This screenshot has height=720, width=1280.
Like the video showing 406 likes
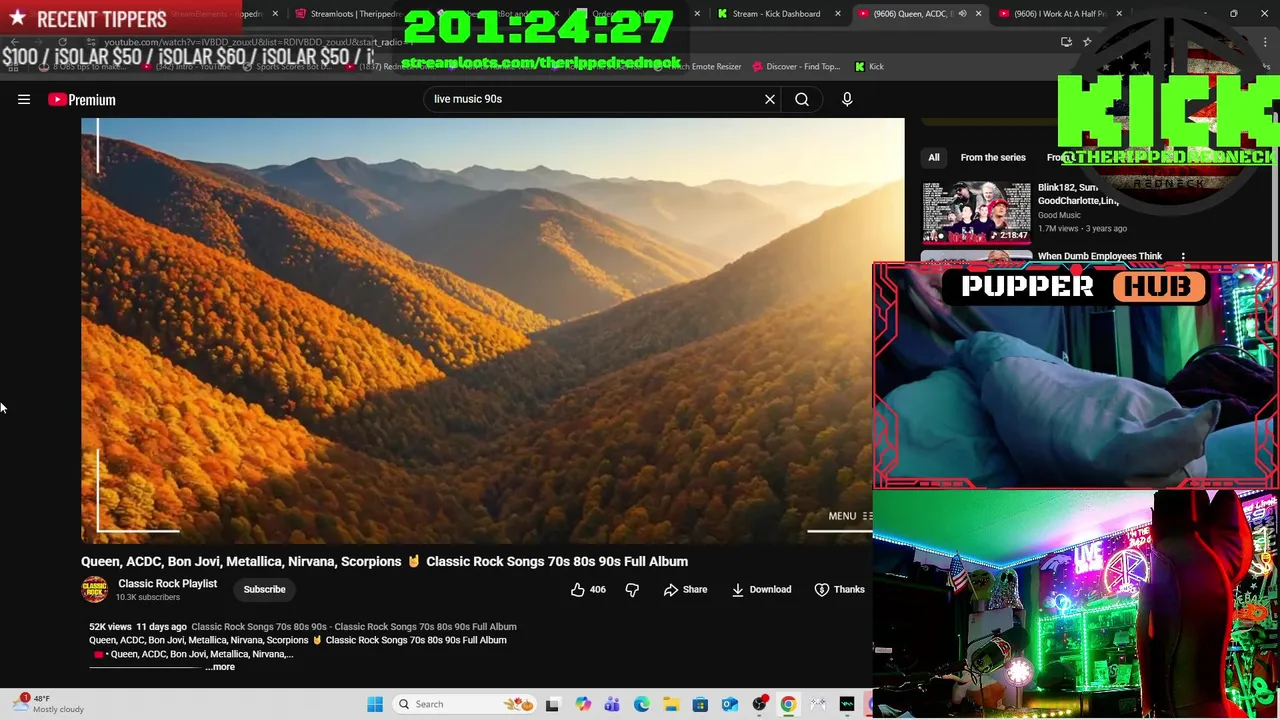coord(588,590)
